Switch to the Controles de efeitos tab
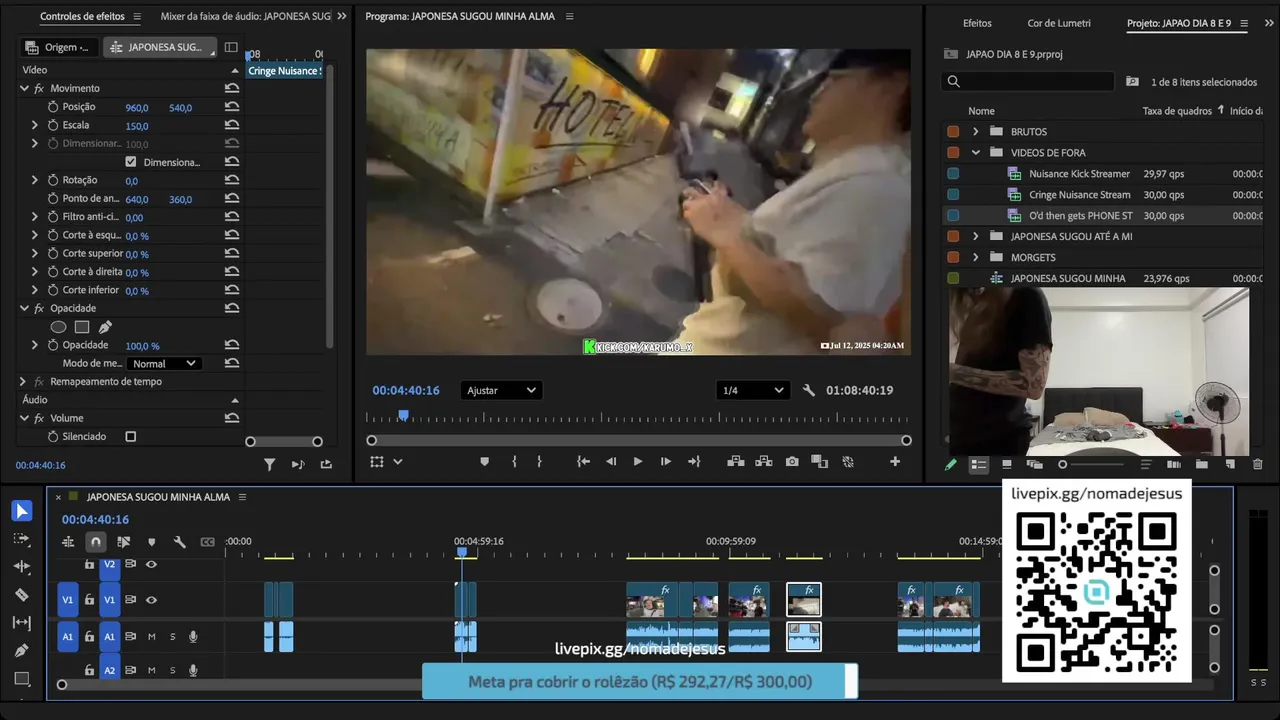This screenshot has width=1280, height=720. [x=82, y=17]
